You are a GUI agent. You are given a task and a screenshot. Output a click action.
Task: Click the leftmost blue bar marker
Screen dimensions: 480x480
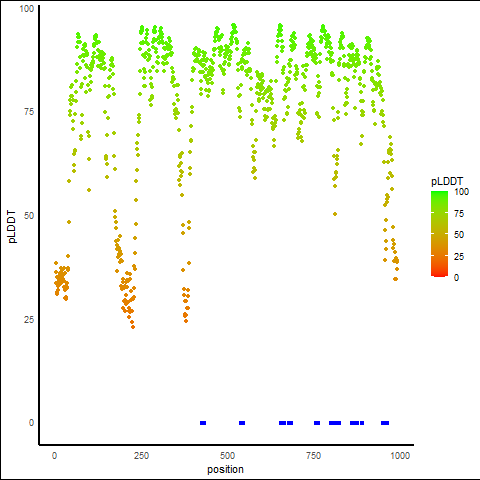(x=203, y=423)
